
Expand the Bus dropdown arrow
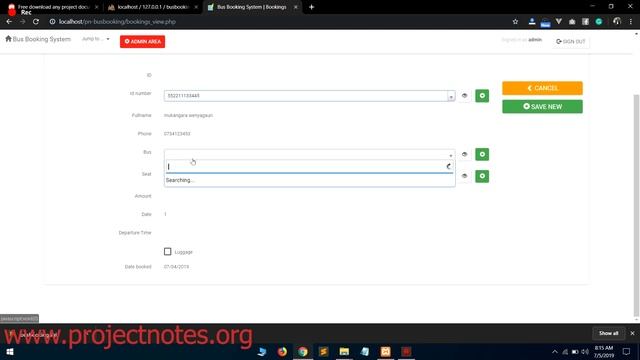(451, 155)
